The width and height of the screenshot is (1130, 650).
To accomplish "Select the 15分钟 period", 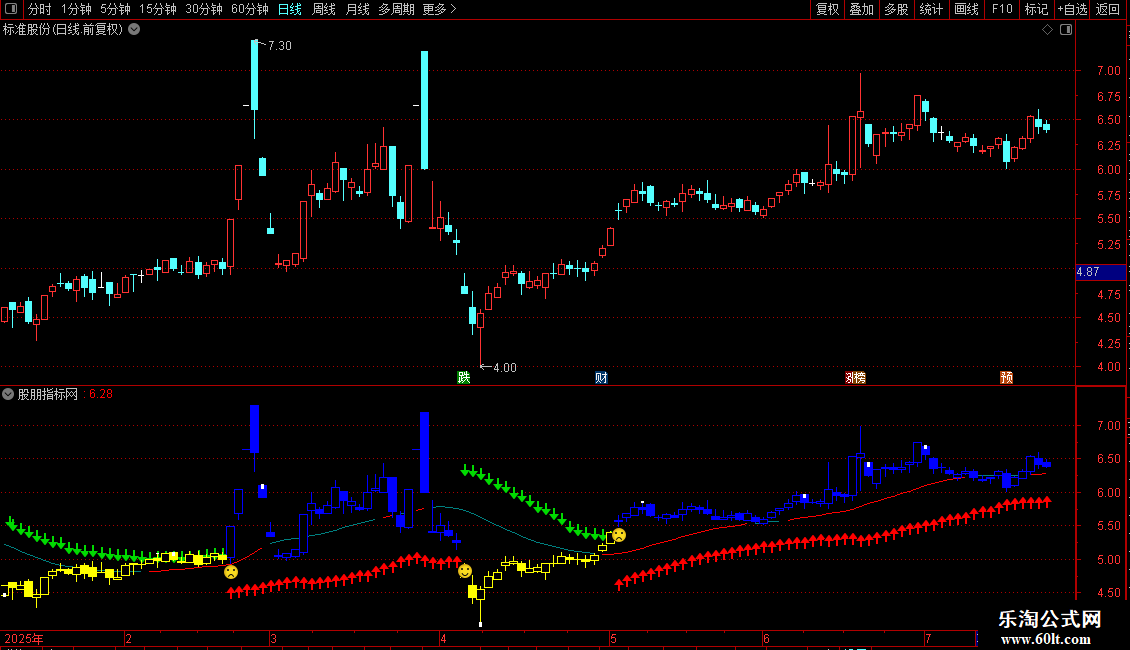I will [x=157, y=9].
